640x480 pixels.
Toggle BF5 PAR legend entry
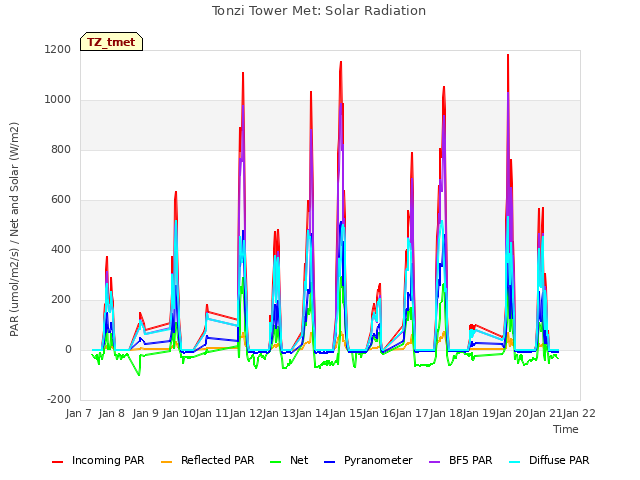point(461,460)
